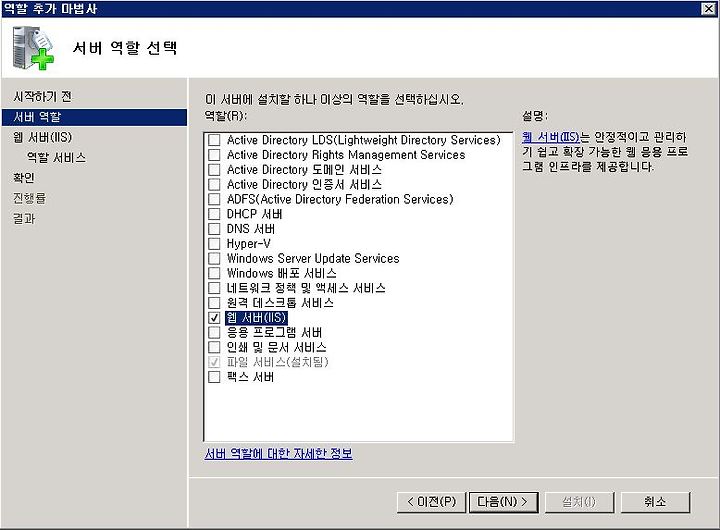Select the Hyper-V role checkbox
This screenshot has height=530, width=720.
click(214, 243)
